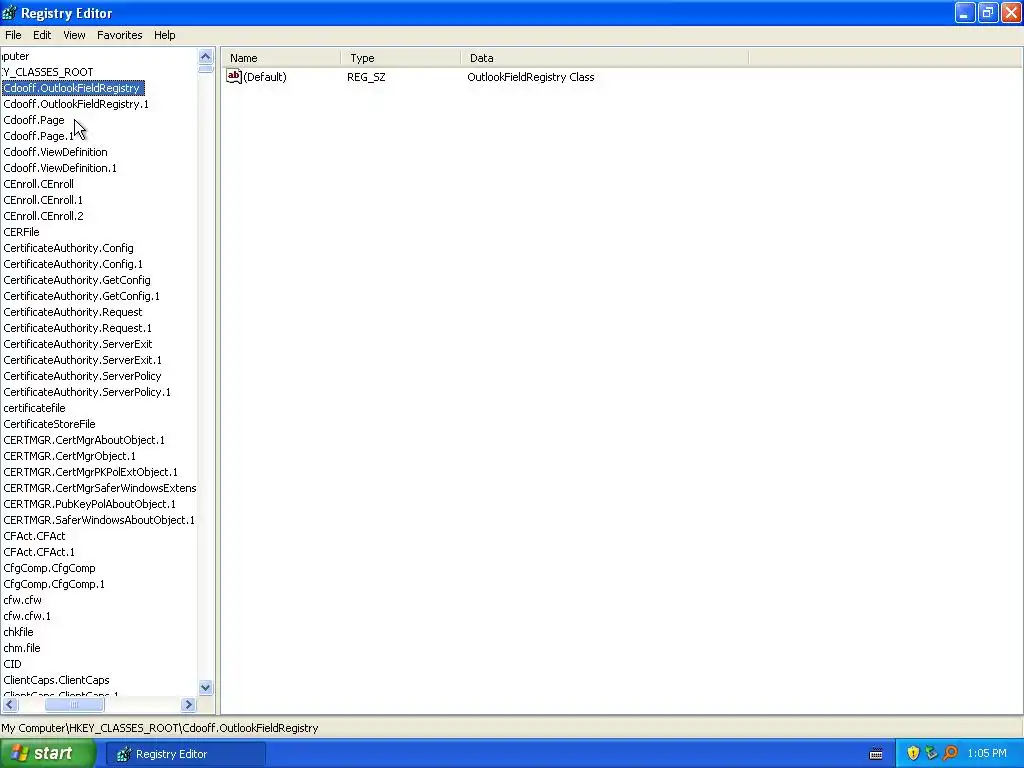
Task: Select CFAct.CFAct key
Action: [35, 536]
